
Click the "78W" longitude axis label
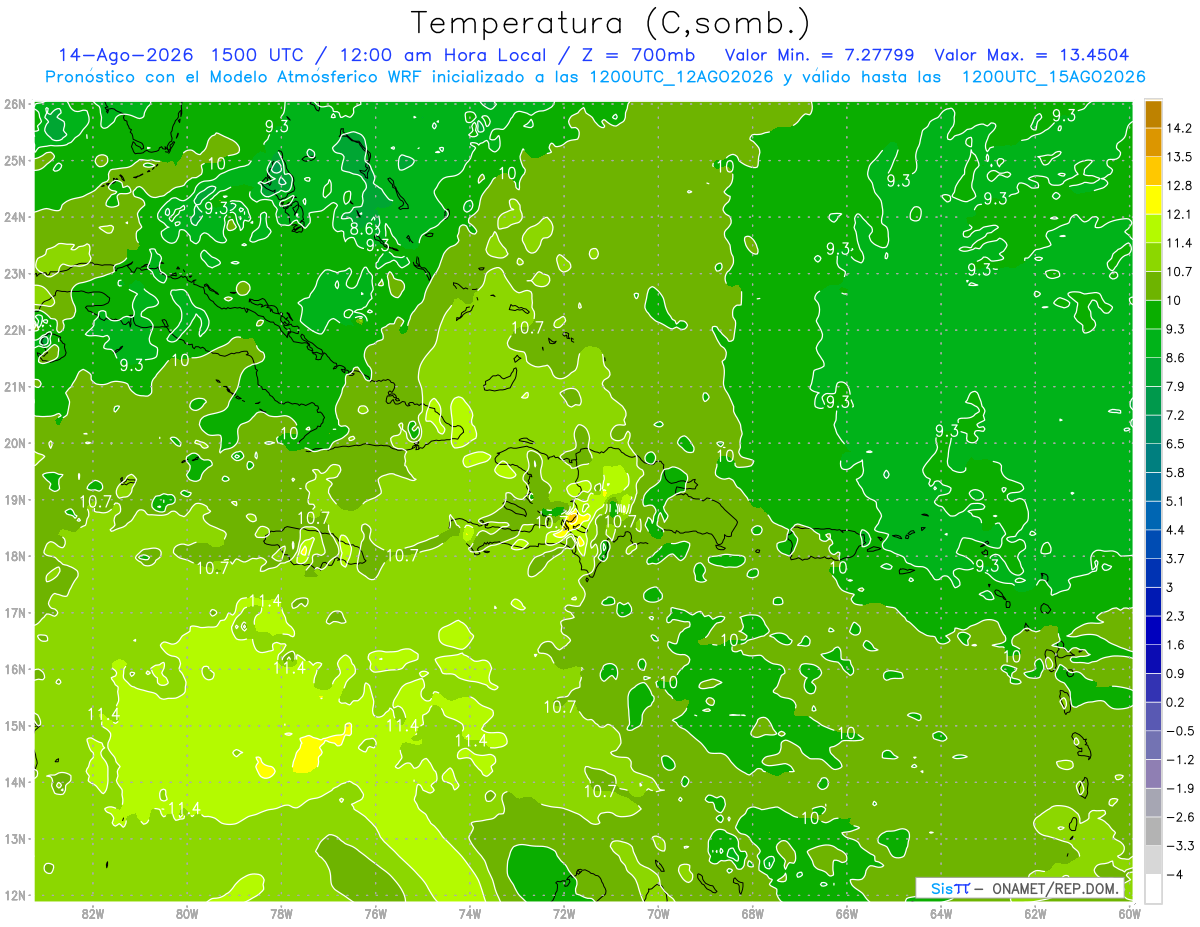pos(281,913)
